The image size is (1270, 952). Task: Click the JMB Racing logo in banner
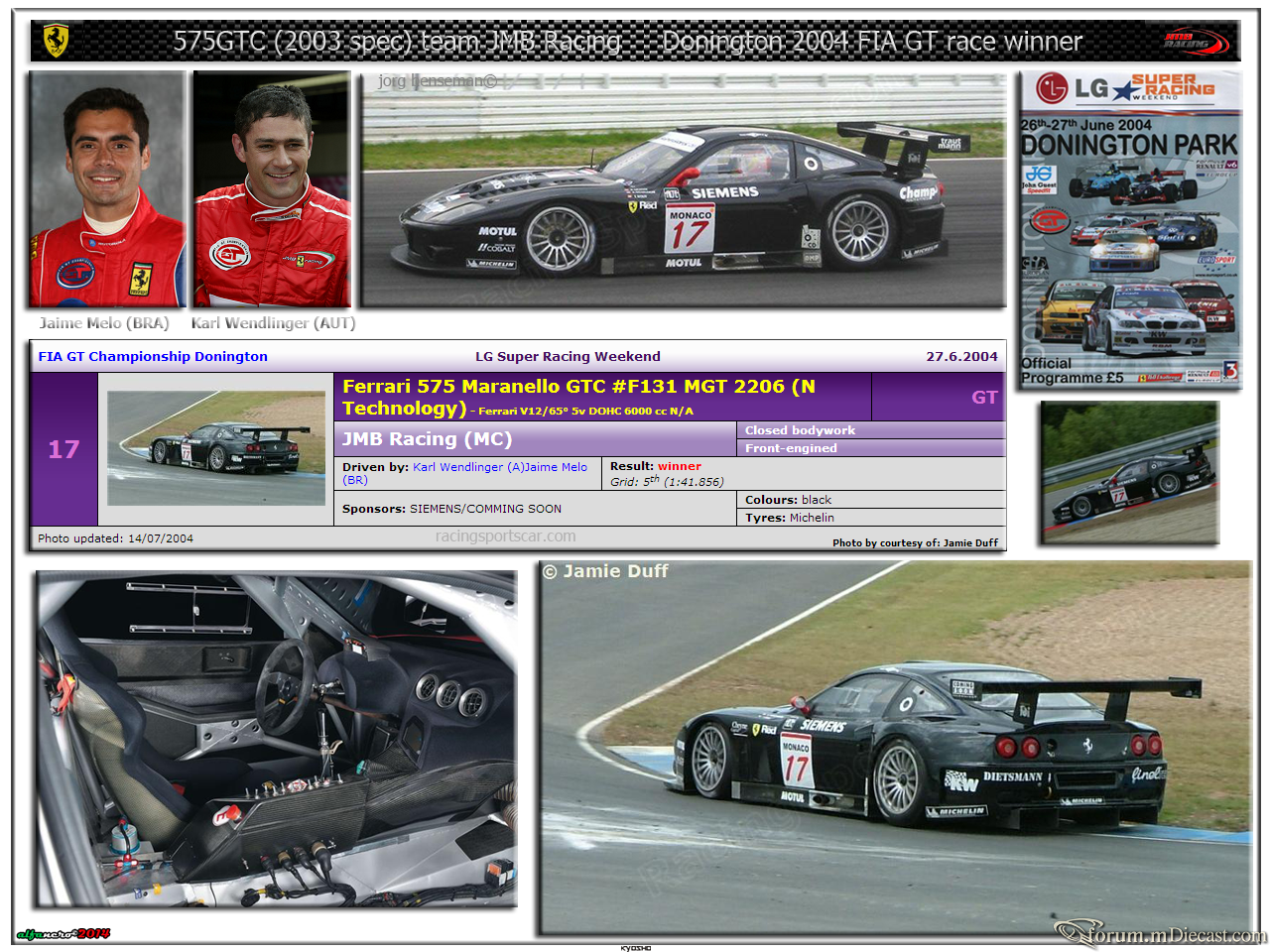click(1196, 42)
